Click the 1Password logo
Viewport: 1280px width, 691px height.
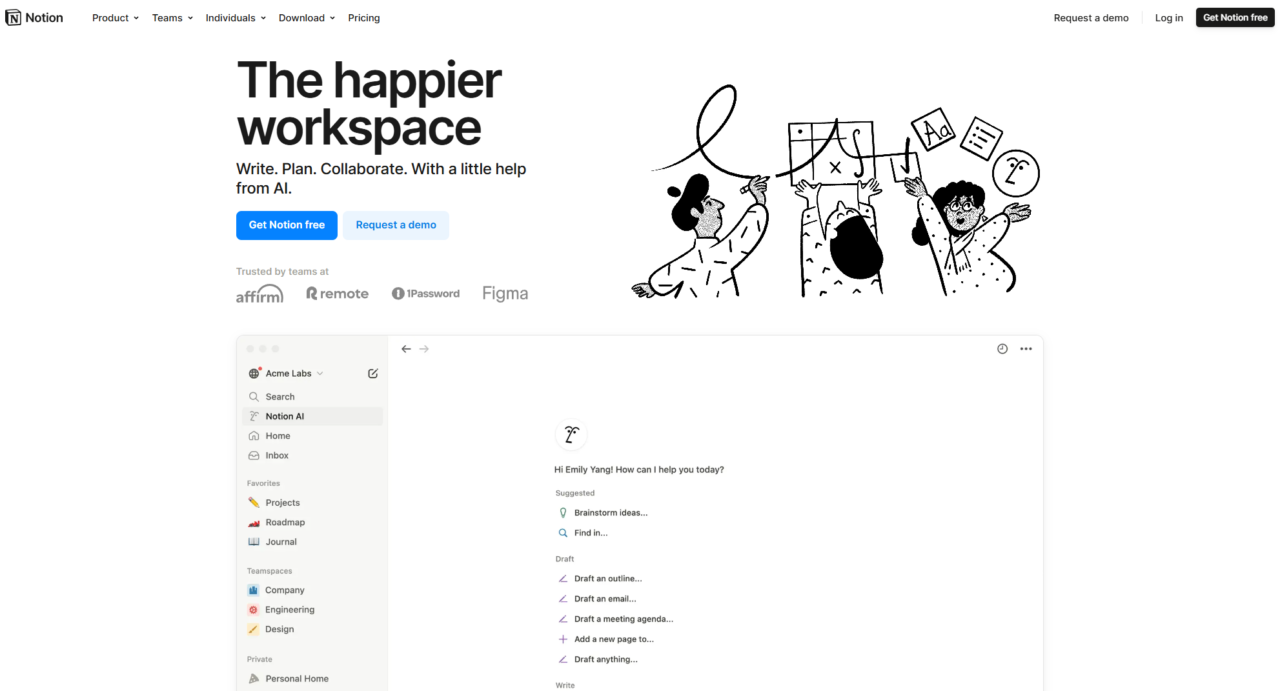(426, 294)
